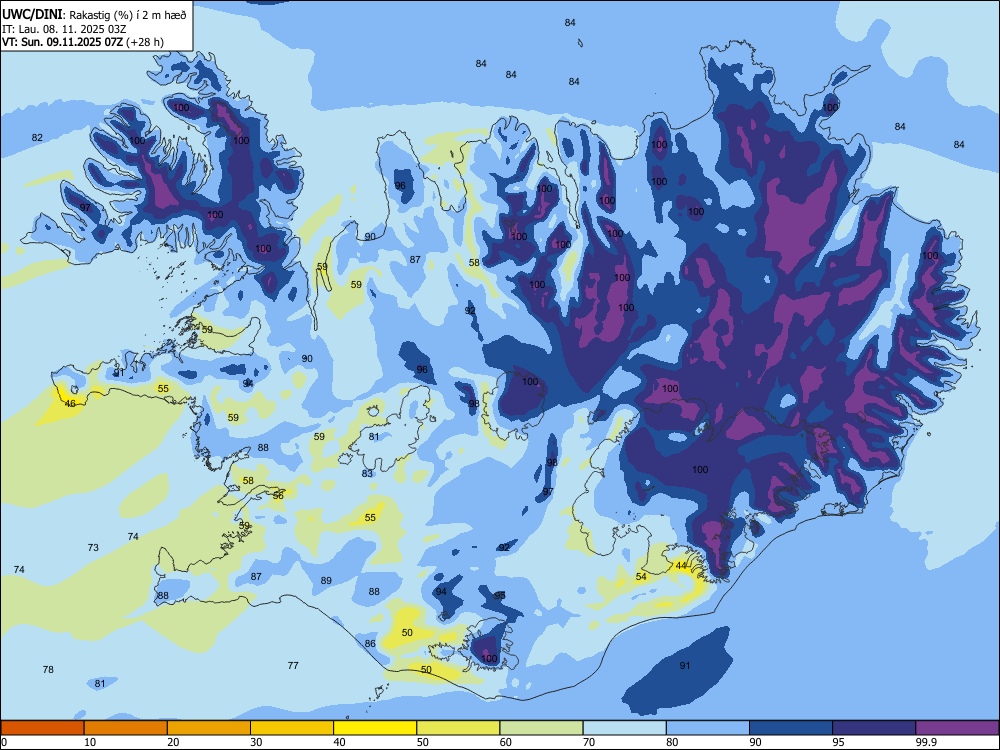Click the purple legend swatch above 99.9
1000x750 pixels.
click(x=957, y=728)
